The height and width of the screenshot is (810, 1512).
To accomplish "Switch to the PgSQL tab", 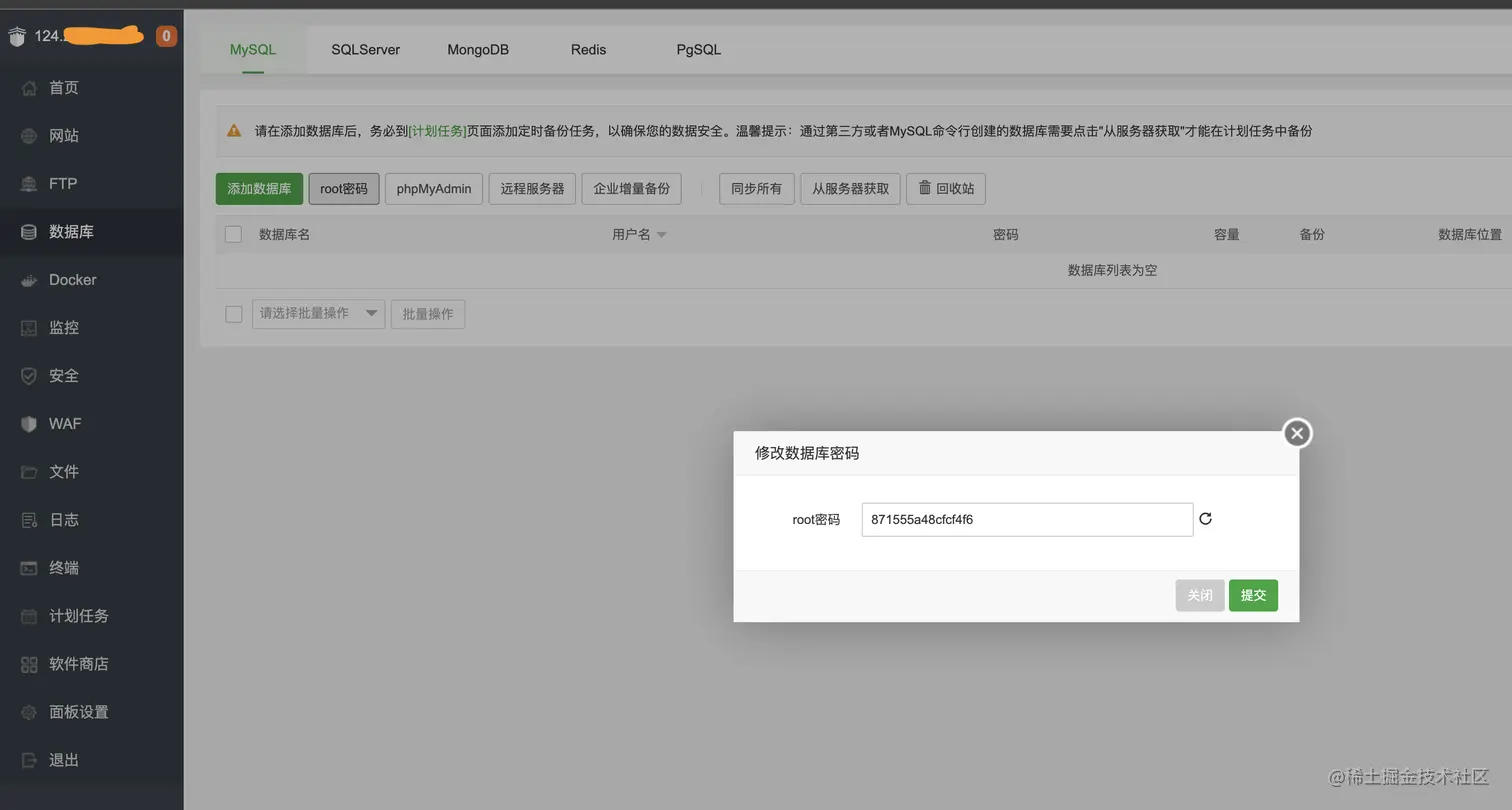I will pos(698,49).
